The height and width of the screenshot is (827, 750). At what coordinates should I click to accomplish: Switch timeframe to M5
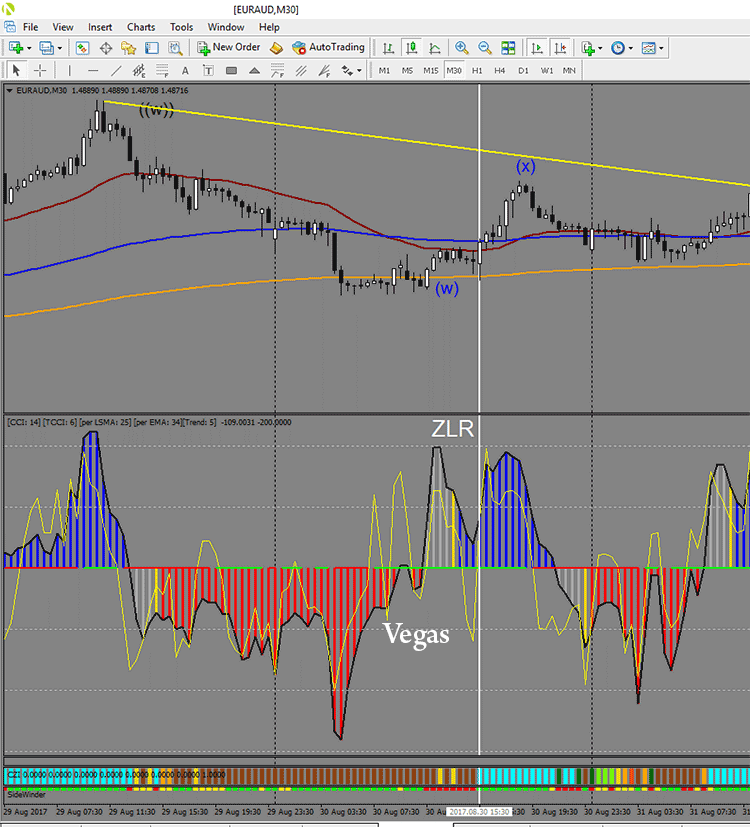tap(407, 70)
